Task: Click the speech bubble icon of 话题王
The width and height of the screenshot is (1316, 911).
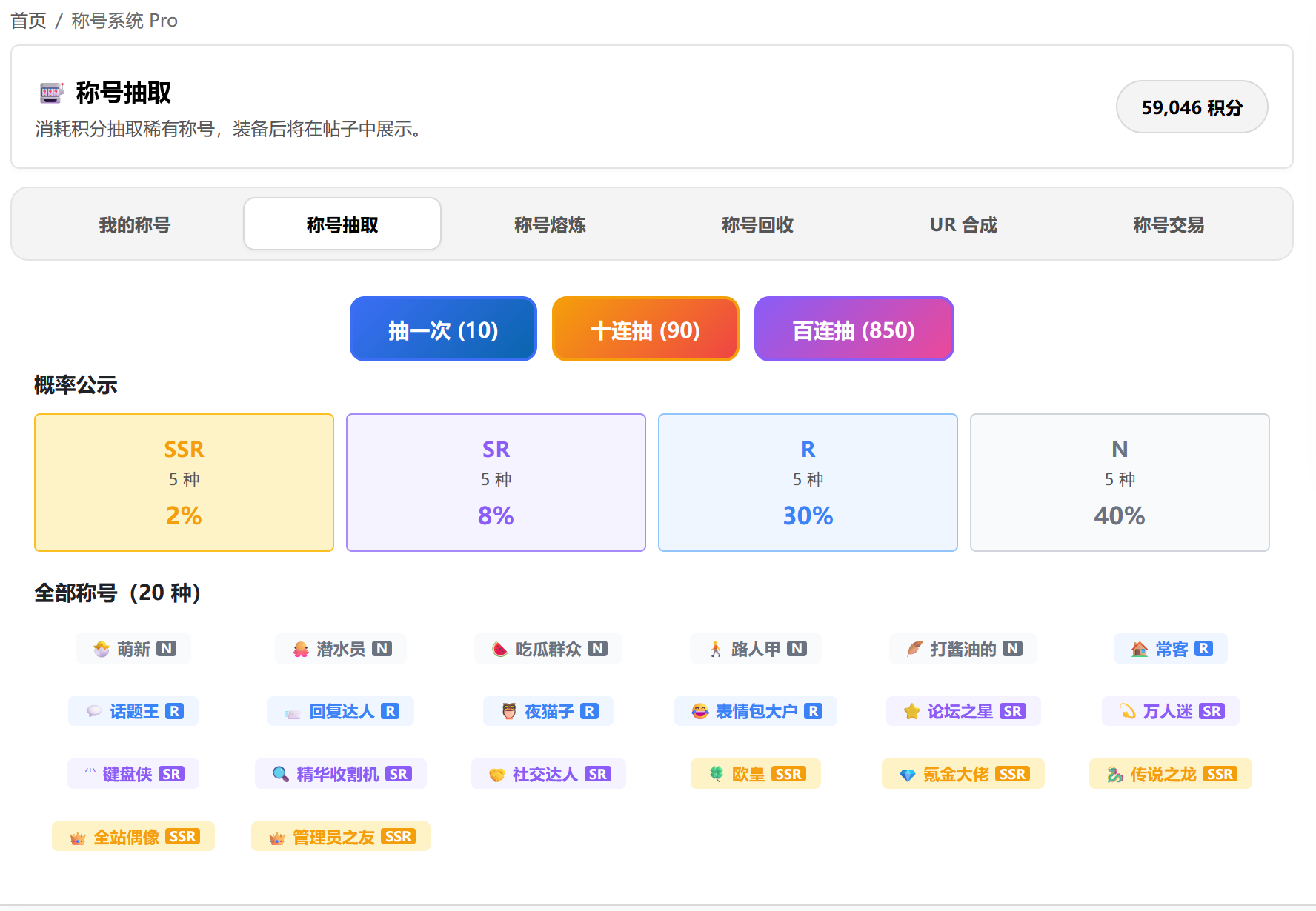Action: 94,712
